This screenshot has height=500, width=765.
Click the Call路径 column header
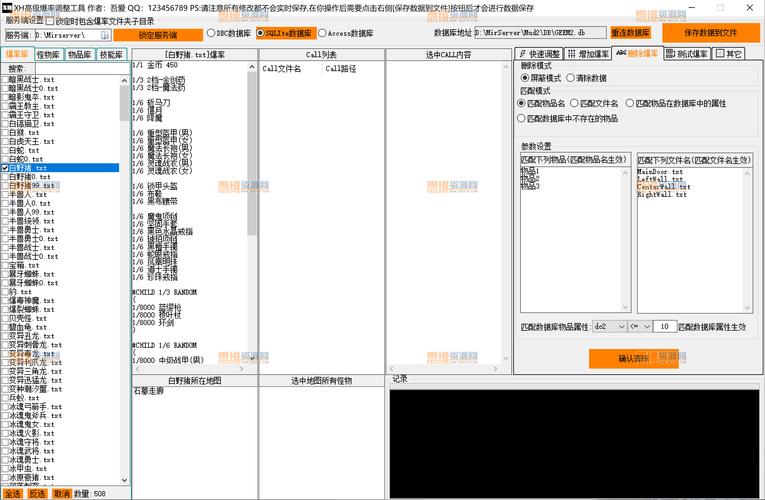pos(341,69)
